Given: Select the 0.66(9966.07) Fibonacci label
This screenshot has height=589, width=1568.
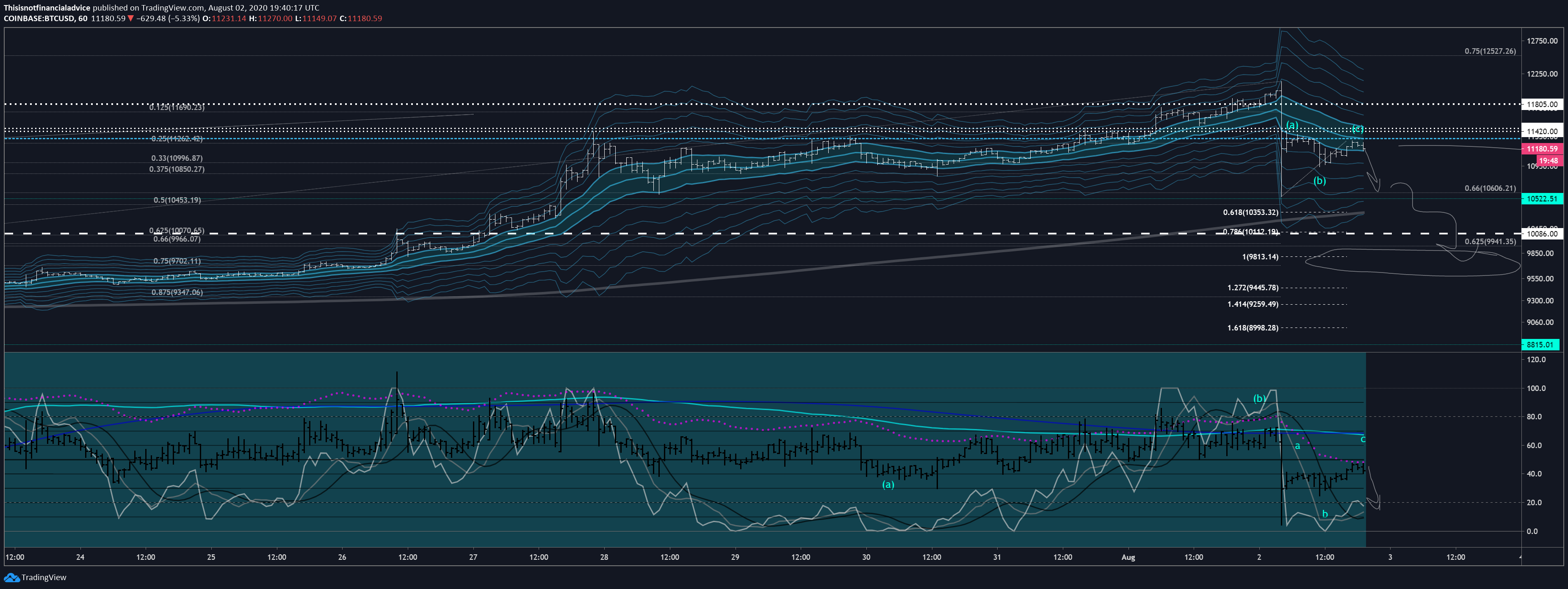Looking at the screenshot, I should tap(177, 239).
